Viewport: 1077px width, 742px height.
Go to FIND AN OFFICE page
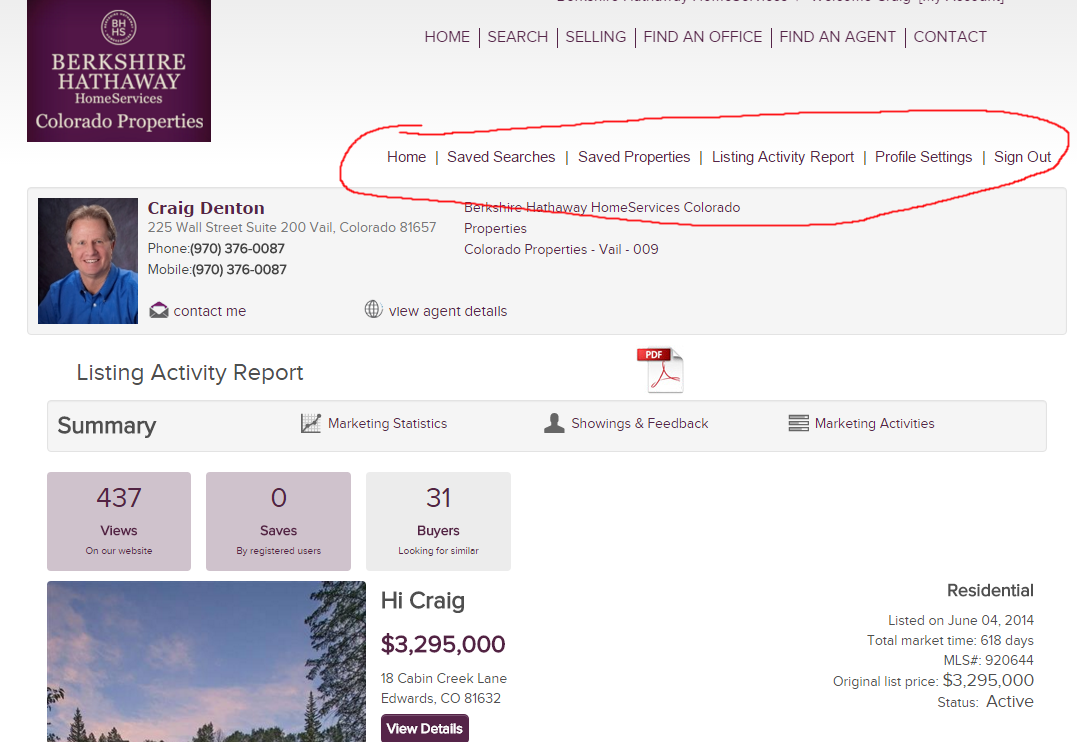point(703,37)
